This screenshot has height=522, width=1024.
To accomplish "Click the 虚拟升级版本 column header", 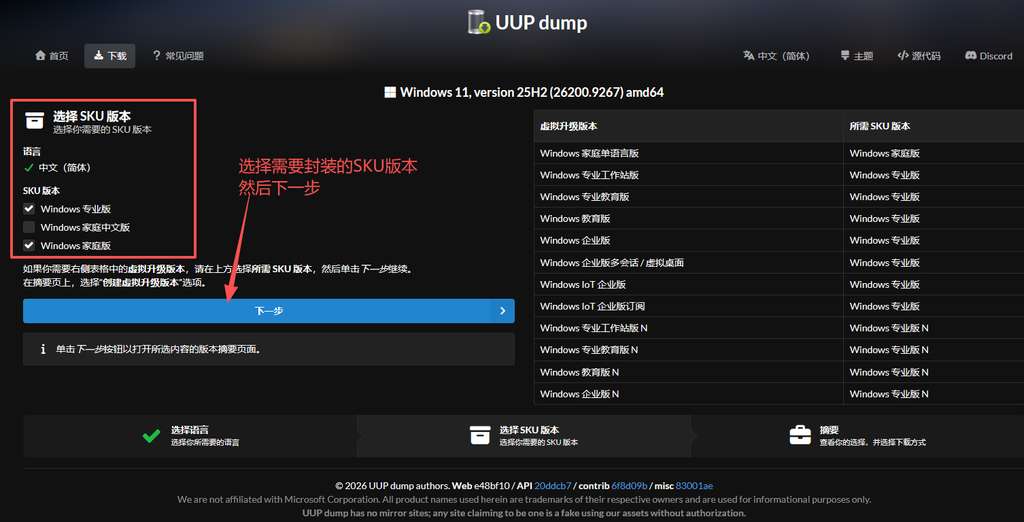I will pyautogui.click(x=688, y=126).
